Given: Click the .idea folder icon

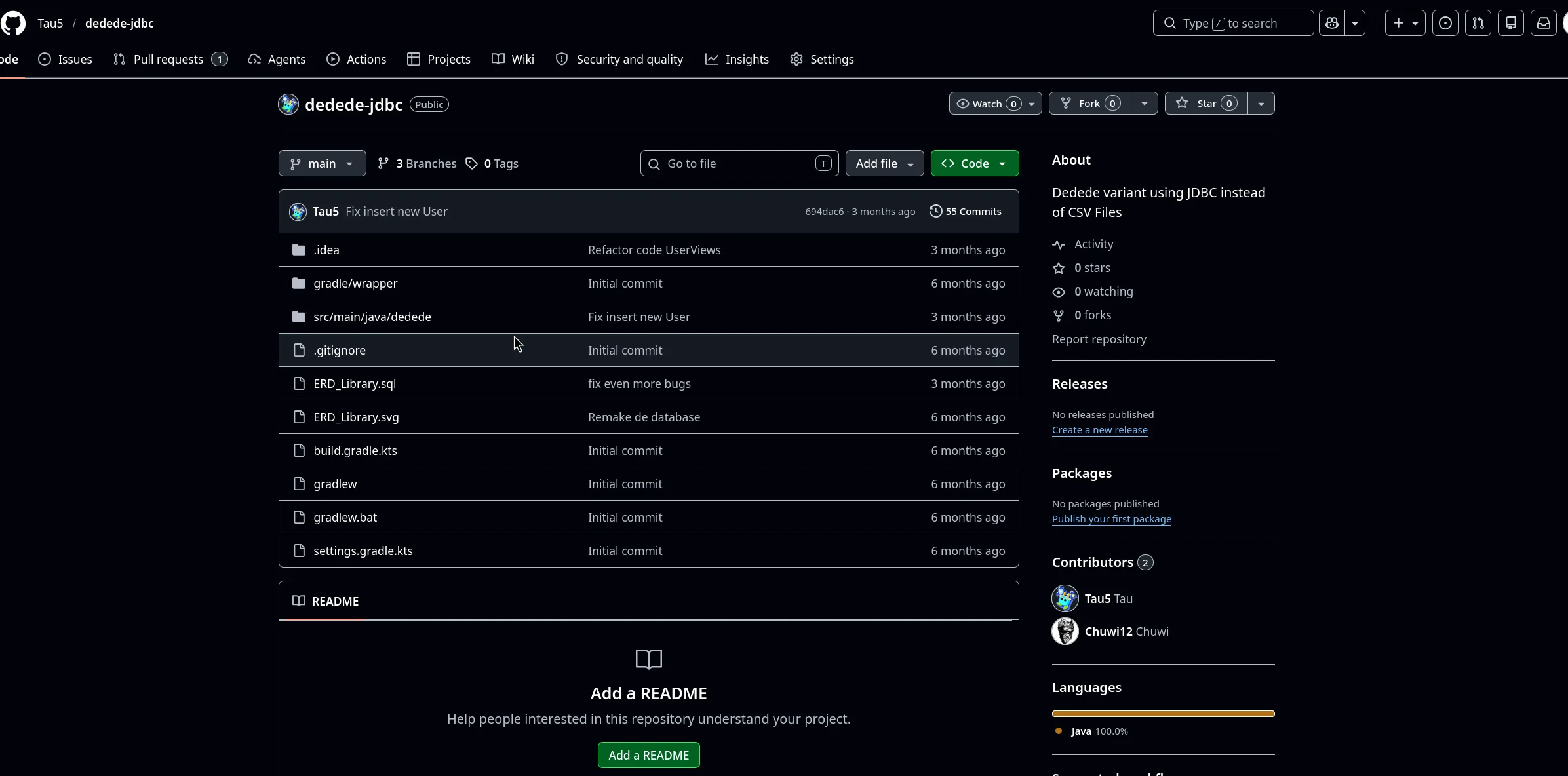Looking at the screenshot, I should tap(299, 250).
